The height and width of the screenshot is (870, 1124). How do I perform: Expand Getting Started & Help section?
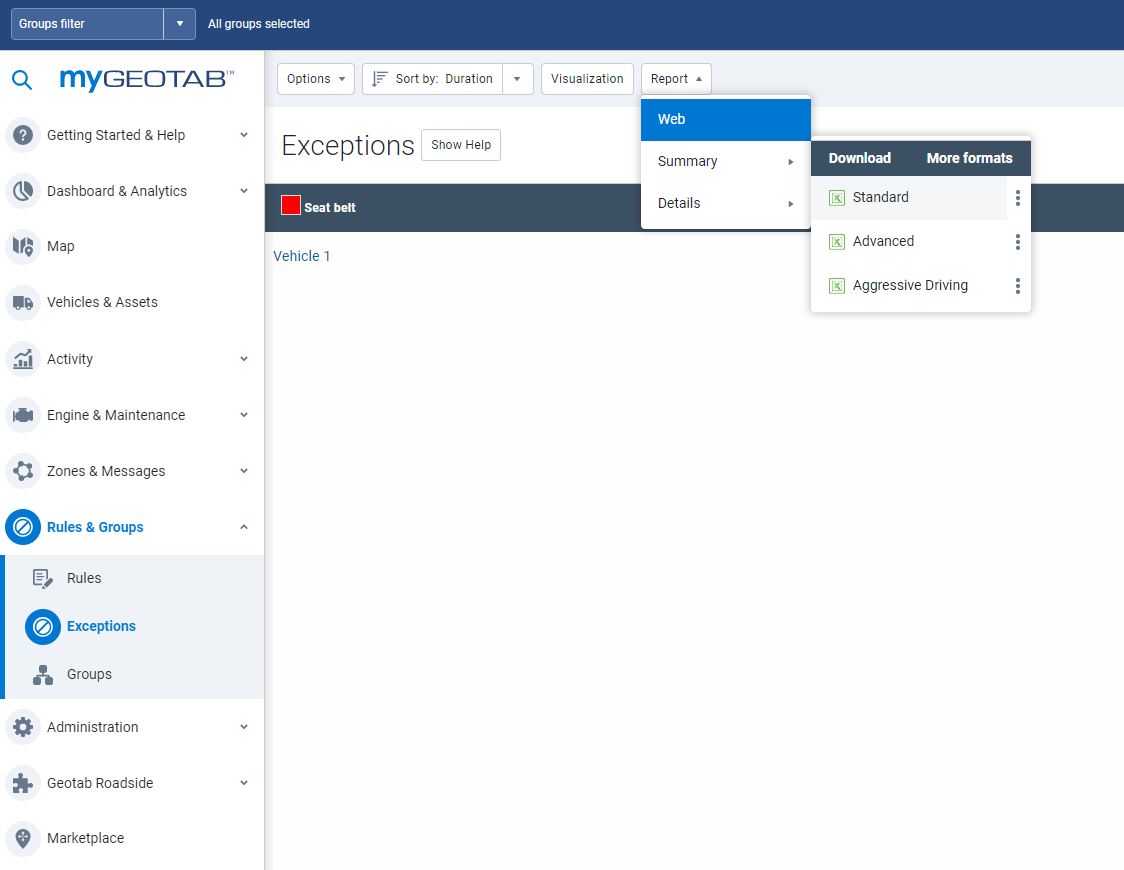(x=244, y=135)
